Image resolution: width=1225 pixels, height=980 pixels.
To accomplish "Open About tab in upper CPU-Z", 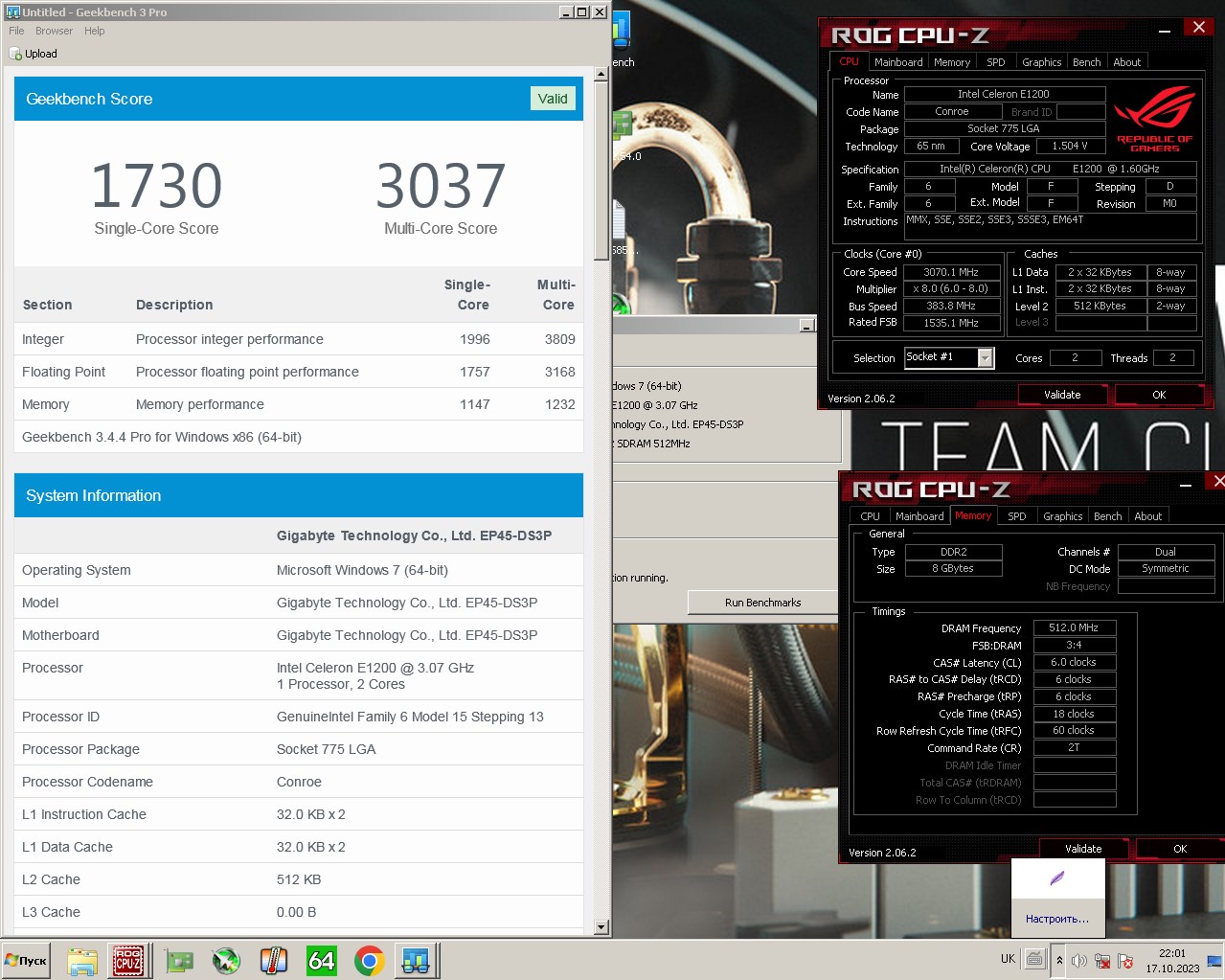I will (1126, 62).
